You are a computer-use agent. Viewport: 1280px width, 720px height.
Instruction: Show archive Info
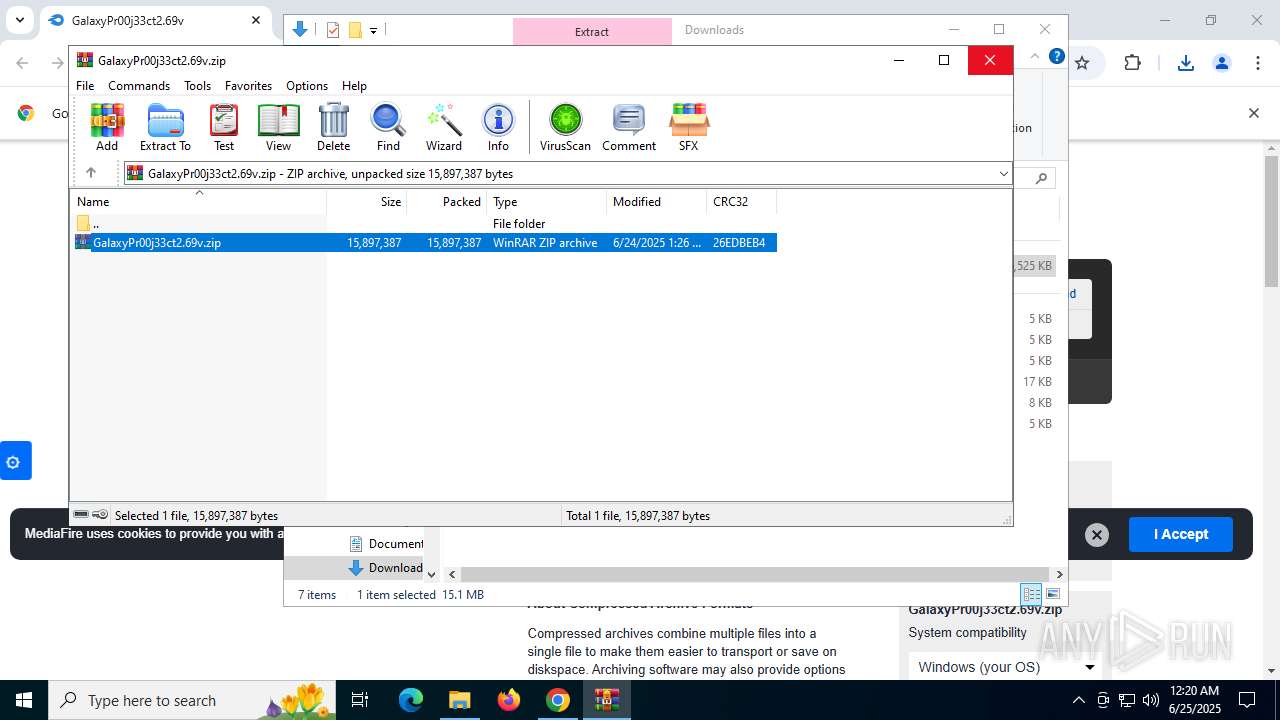tap(498, 127)
